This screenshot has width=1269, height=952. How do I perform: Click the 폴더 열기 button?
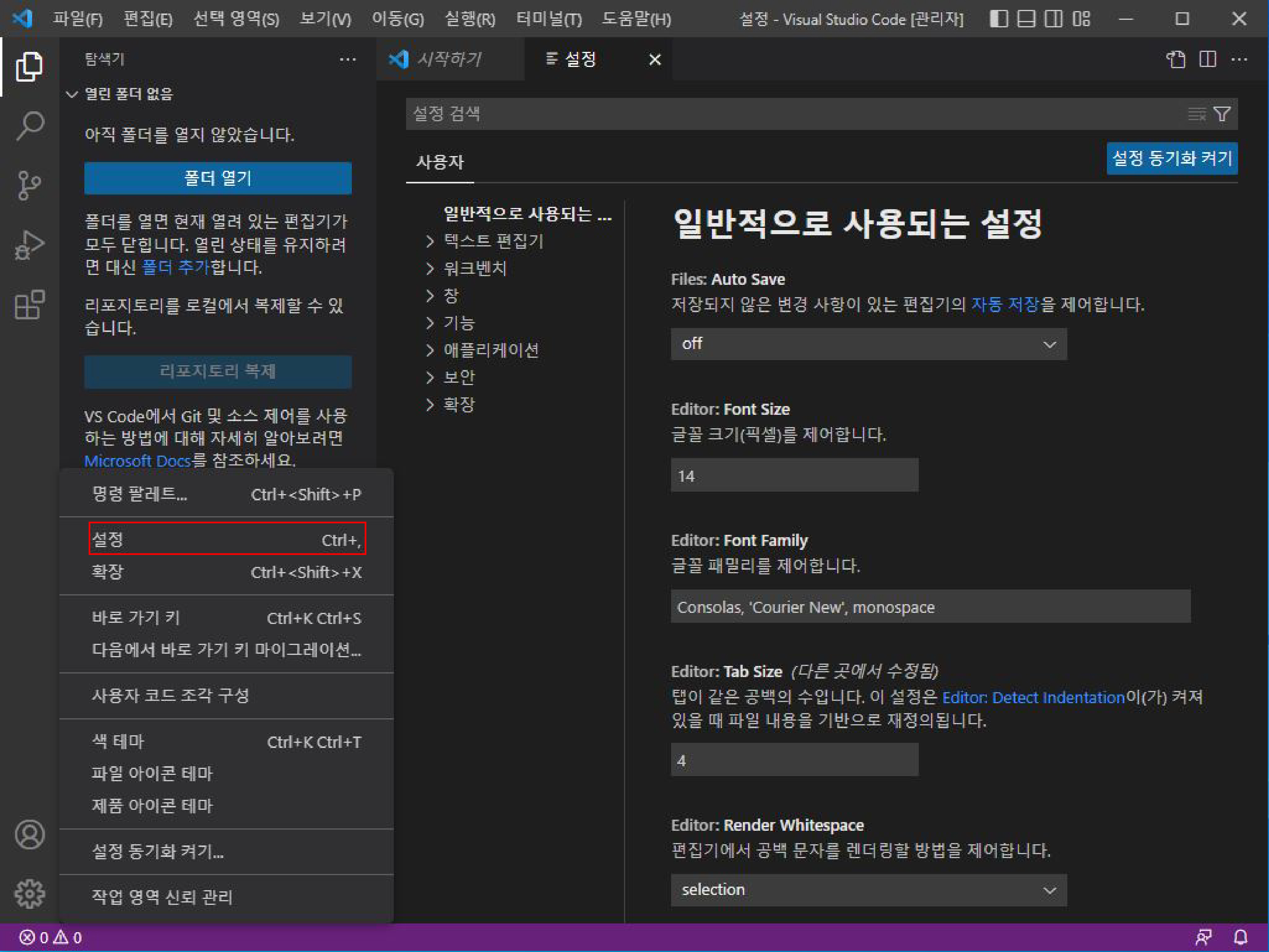(218, 178)
